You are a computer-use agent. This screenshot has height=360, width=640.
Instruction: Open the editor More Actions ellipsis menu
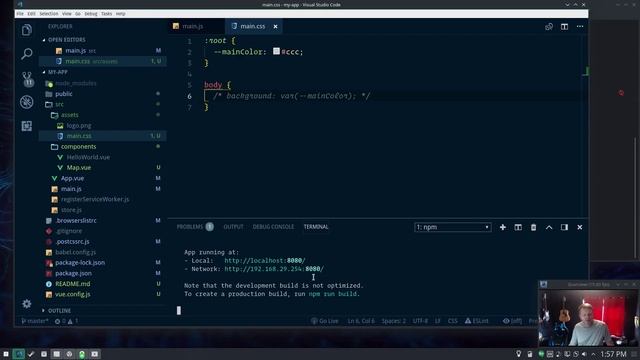coord(580,27)
